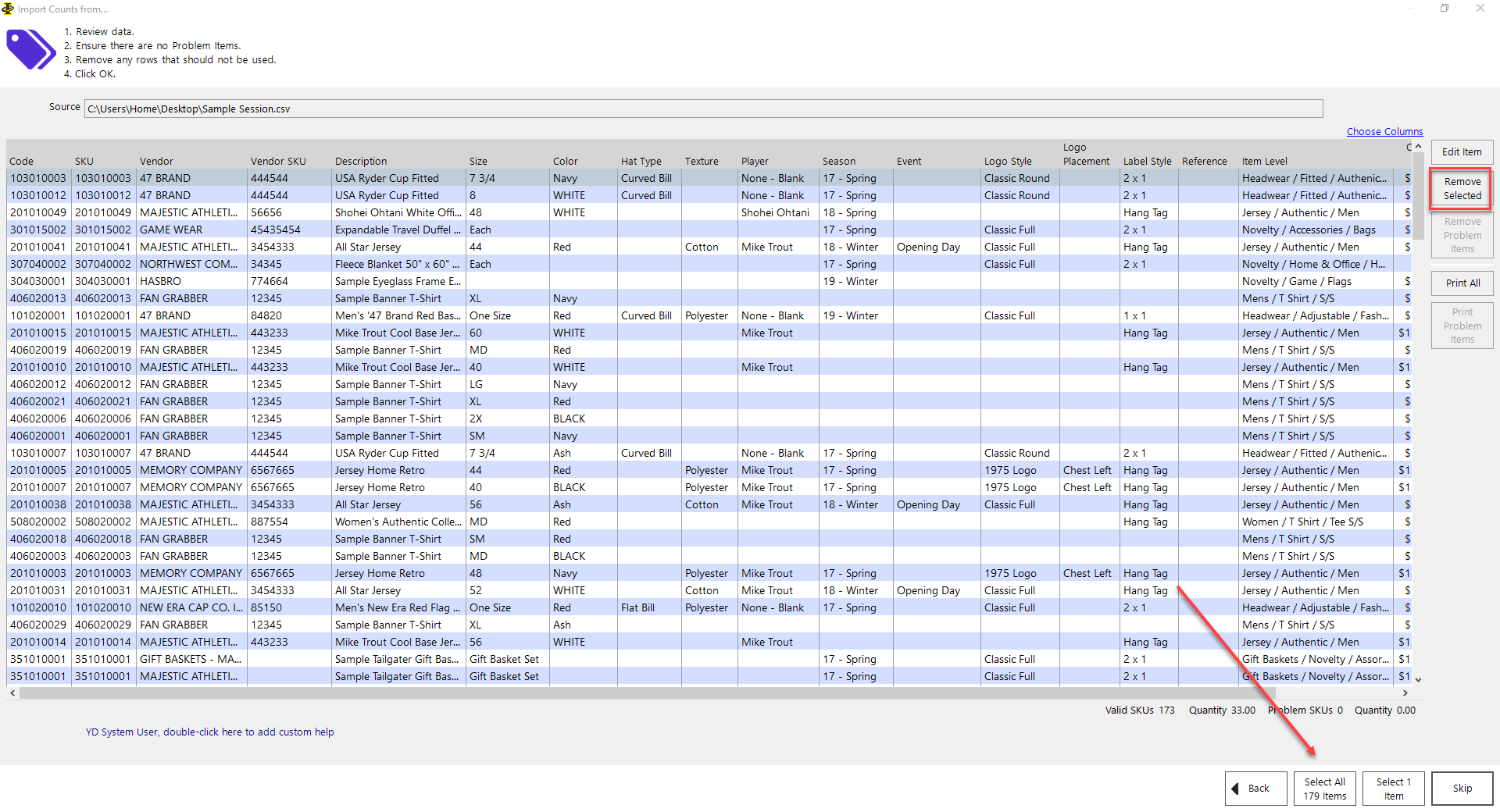The image size is (1500, 812).
Task: Click the custom help text link
Action: (209, 732)
